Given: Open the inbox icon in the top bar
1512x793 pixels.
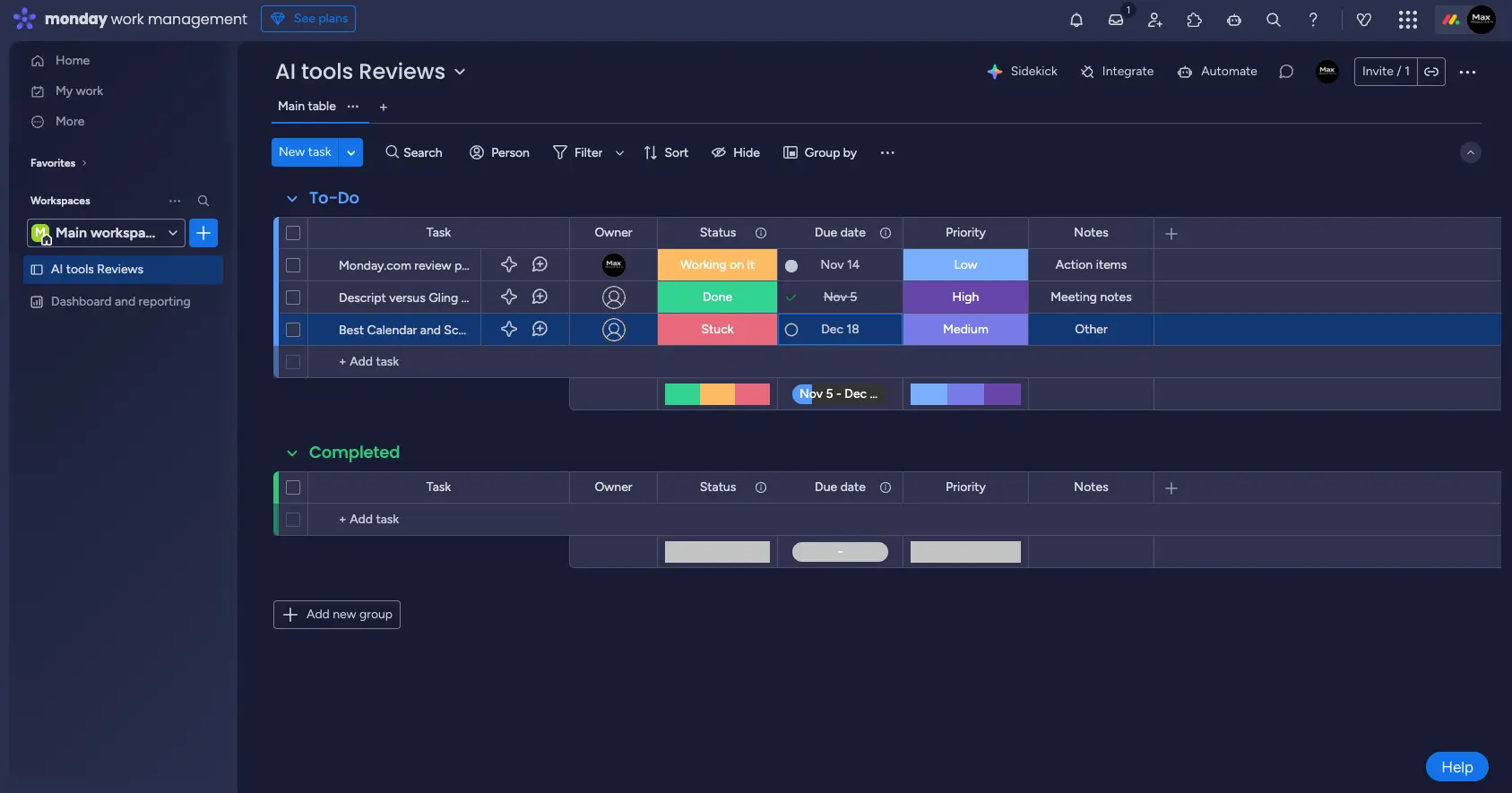Looking at the screenshot, I should [x=1116, y=20].
